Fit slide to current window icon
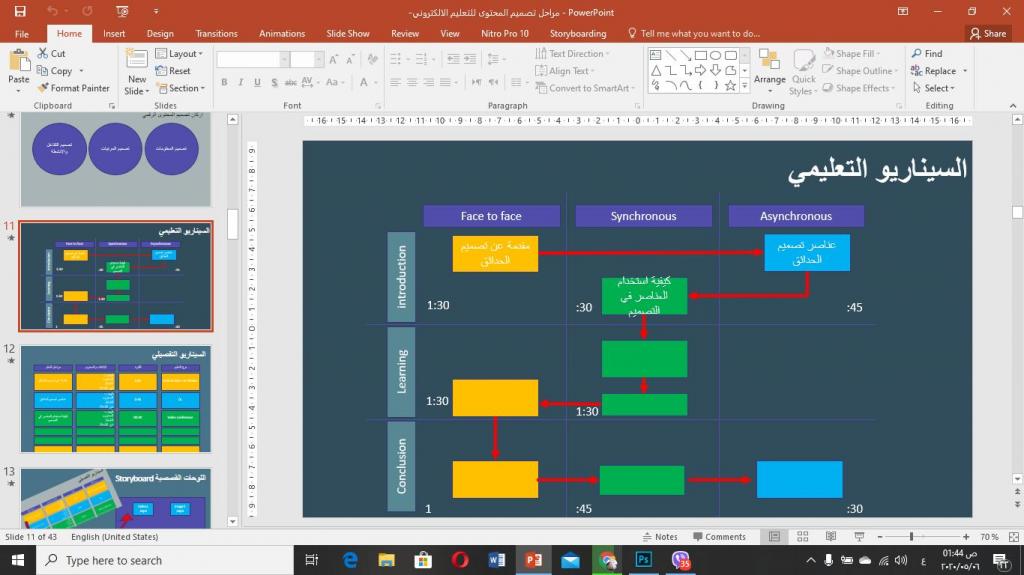Image resolution: width=1024 pixels, height=575 pixels. [x=1011, y=537]
